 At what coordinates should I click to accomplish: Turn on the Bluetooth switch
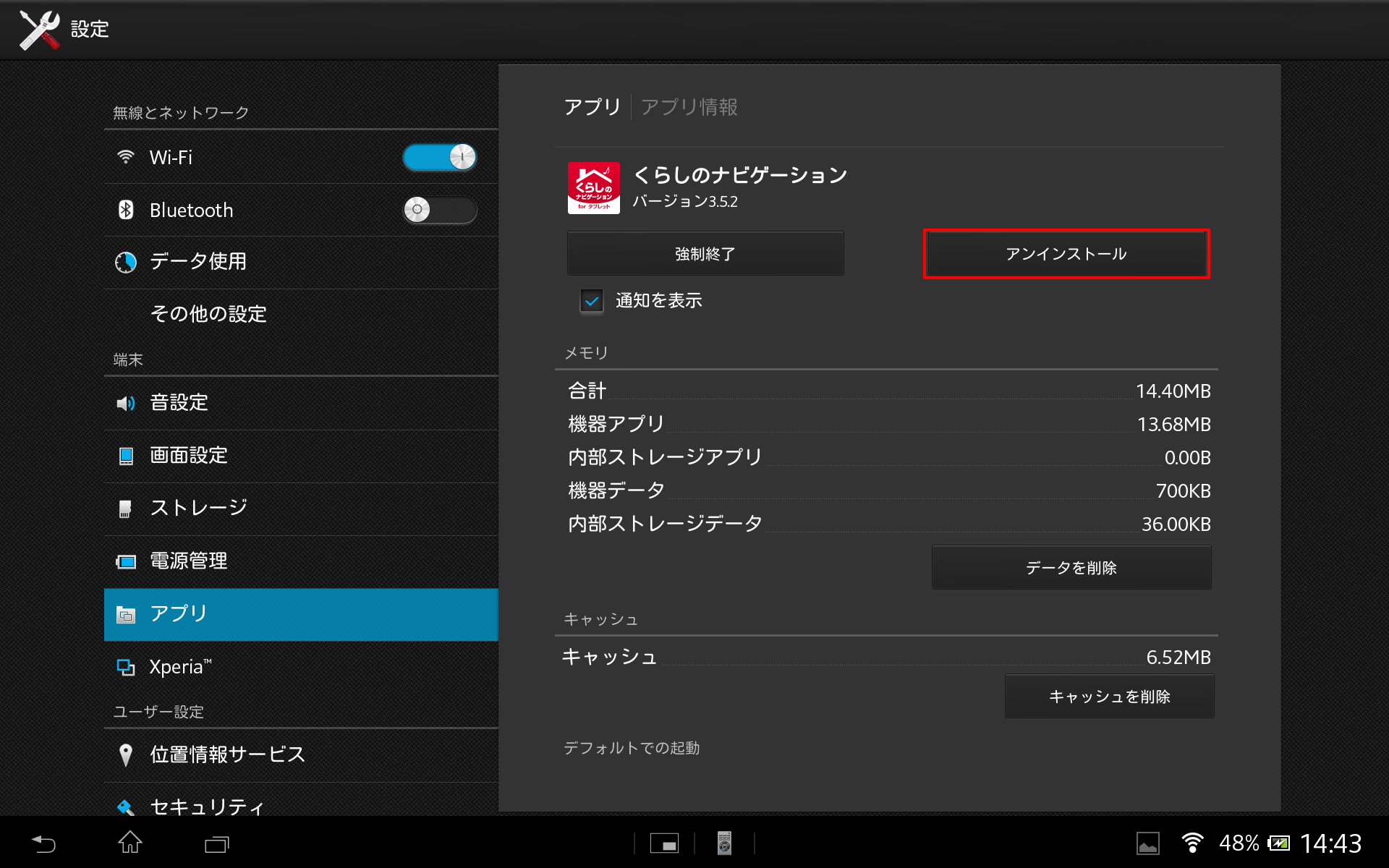[x=440, y=210]
